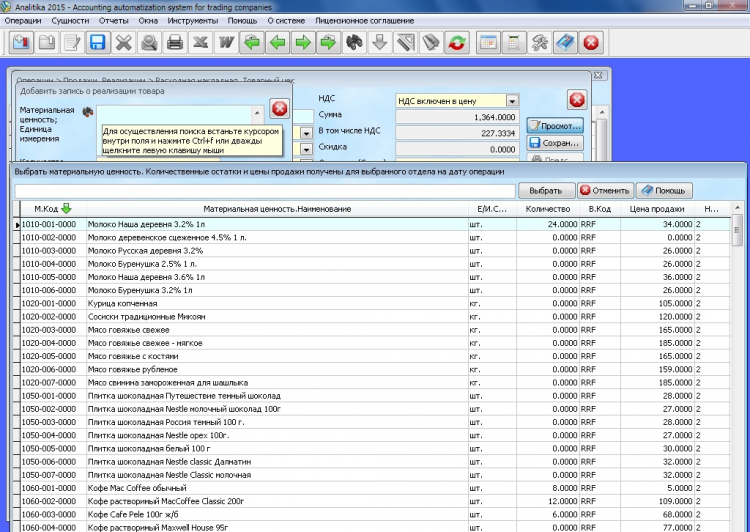
Task: Open the Операции menu
Action: 23,21
